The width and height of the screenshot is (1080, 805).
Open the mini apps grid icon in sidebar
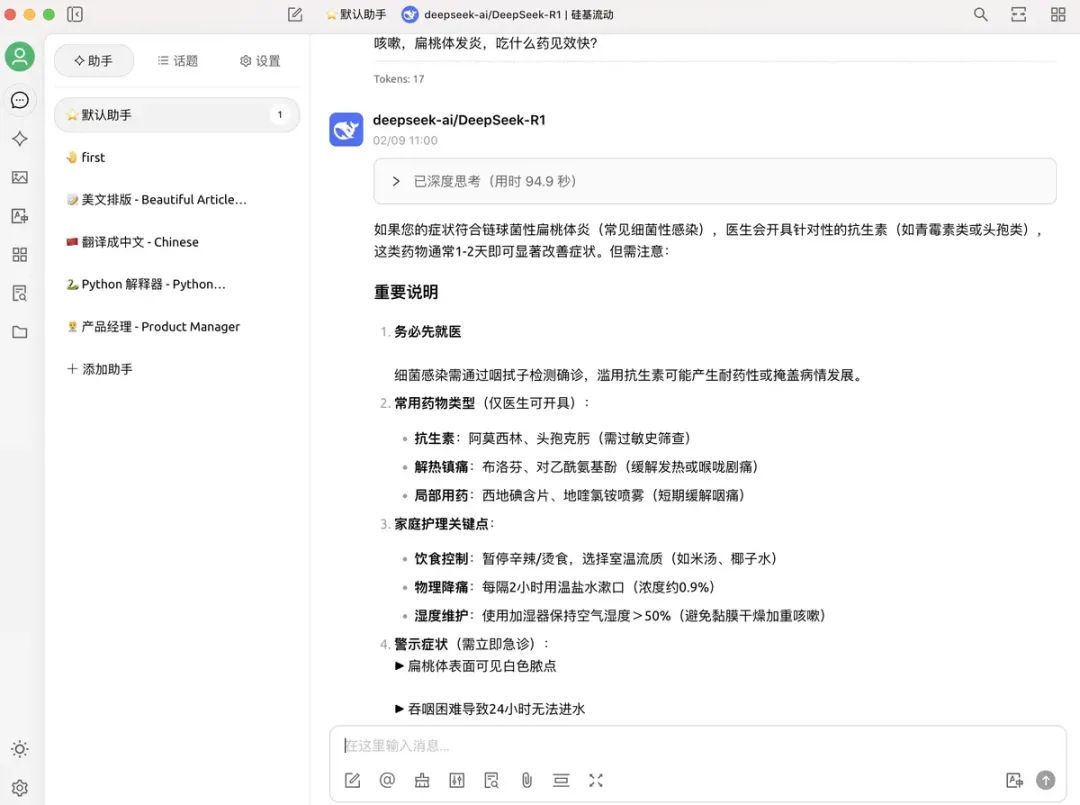click(20, 254)
